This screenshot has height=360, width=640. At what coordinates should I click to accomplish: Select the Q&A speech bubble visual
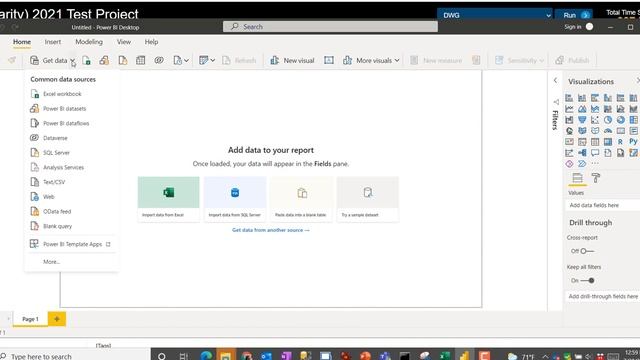[x=595, y=153]
